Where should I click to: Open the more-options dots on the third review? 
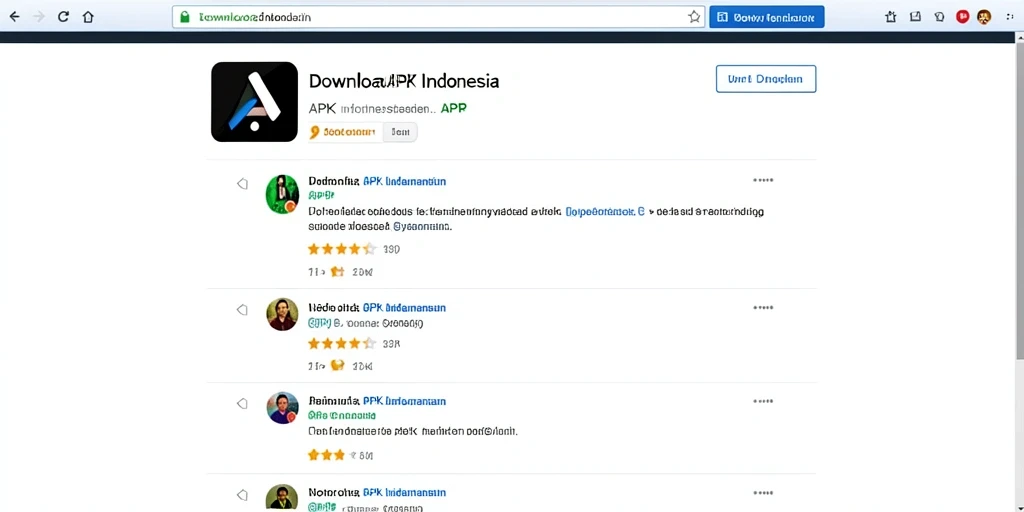[x=763, y=401]
